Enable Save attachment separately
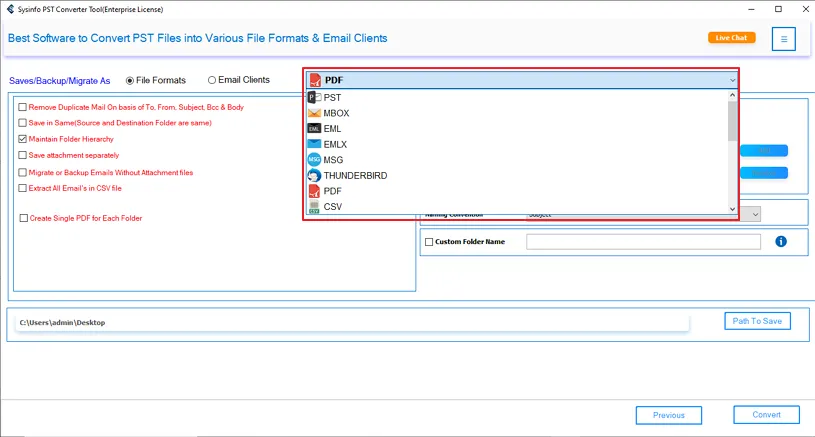815x437 pixels. [x=22, y=155]
